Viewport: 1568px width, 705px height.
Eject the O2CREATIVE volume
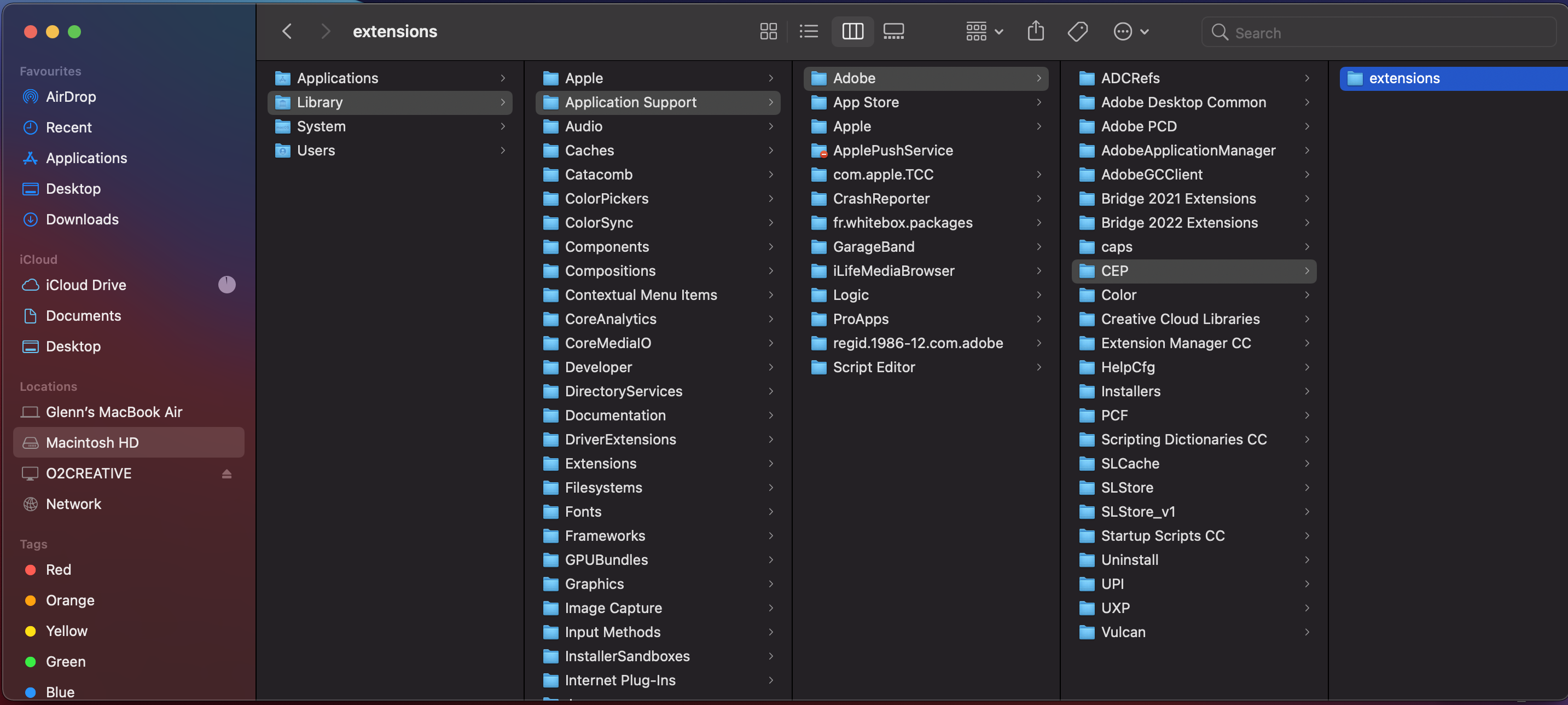[227, 473]
